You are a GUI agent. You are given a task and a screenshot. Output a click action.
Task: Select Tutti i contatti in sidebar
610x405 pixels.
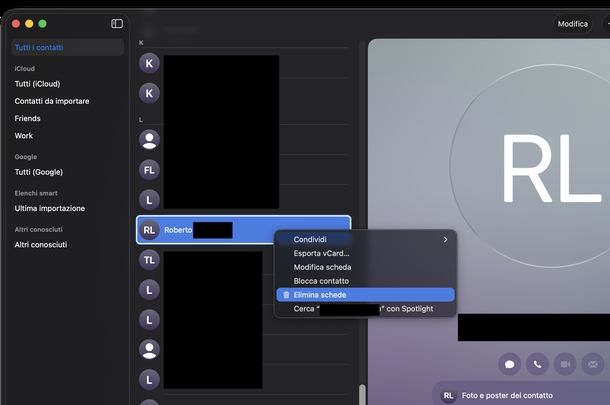[x=68, y=47]
